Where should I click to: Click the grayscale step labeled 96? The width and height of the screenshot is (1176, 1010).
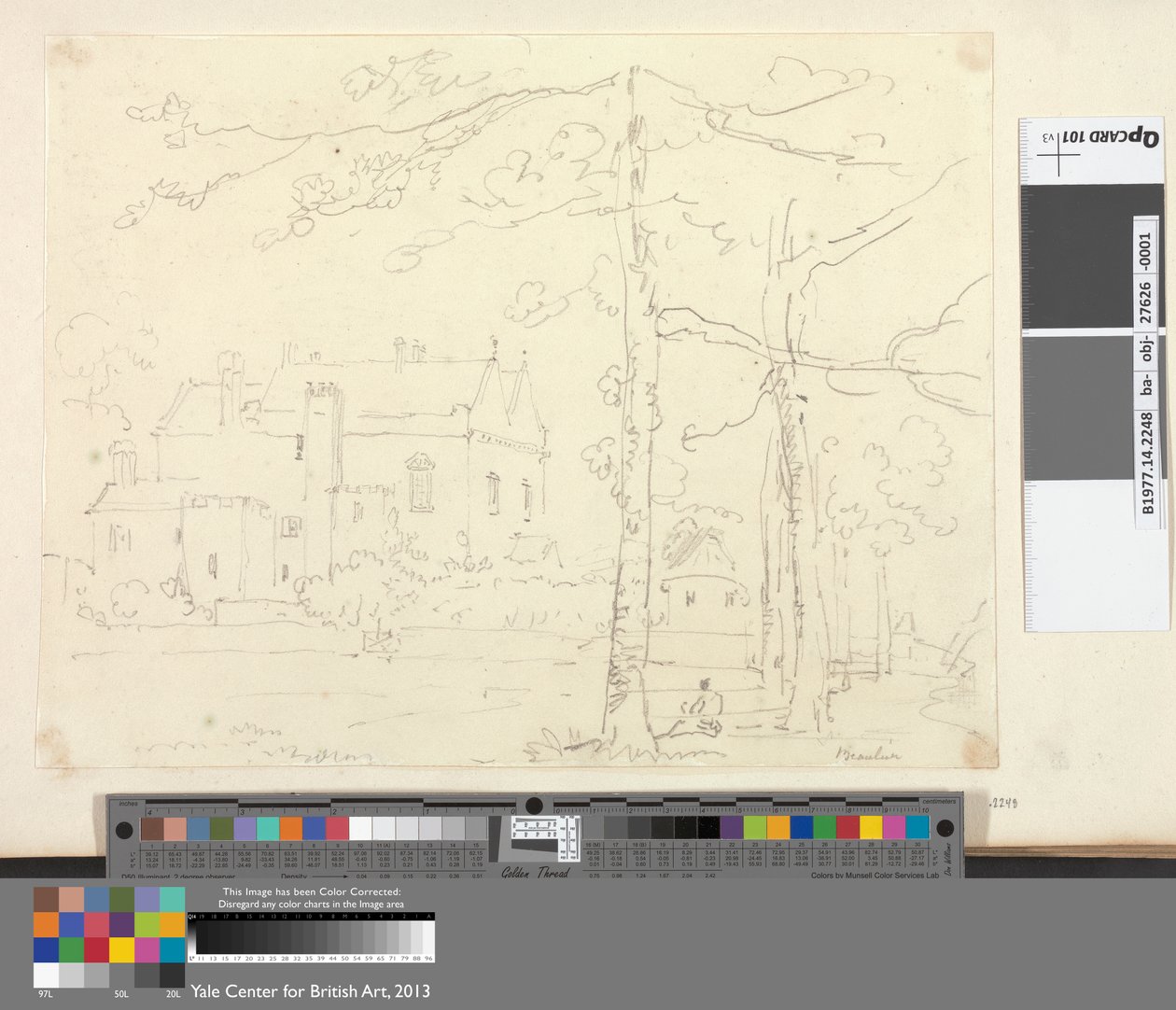click(428, 937)
